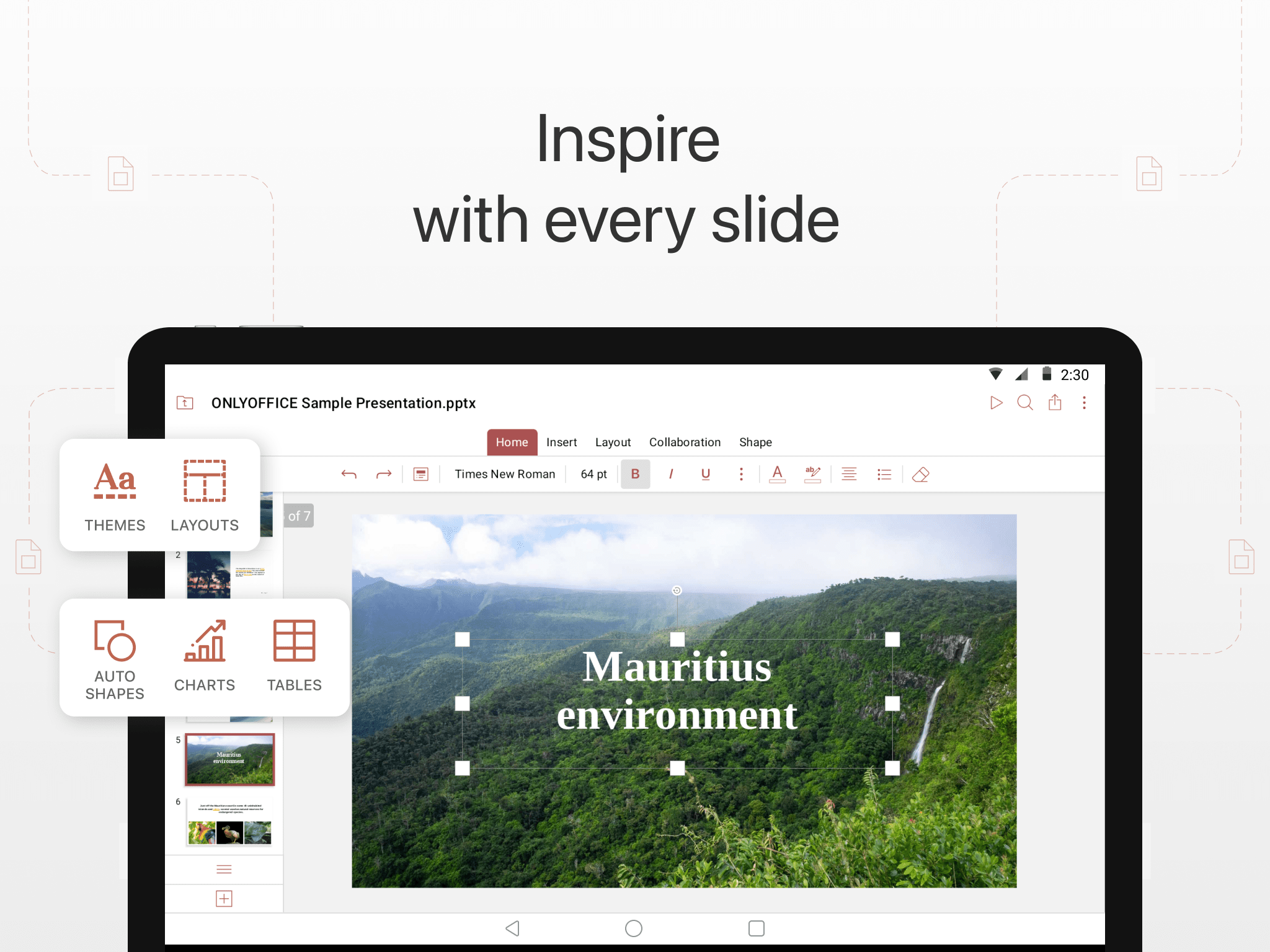Open search with the magnifier icon
Screen dimensions: 1270x952
point(1025,403)
